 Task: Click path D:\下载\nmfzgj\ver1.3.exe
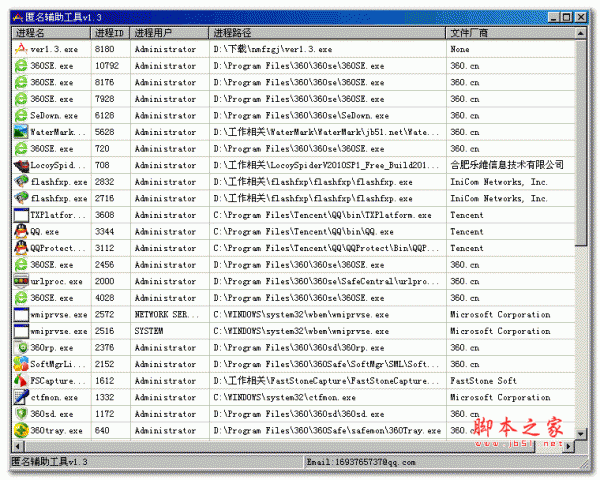coord(272,49)
